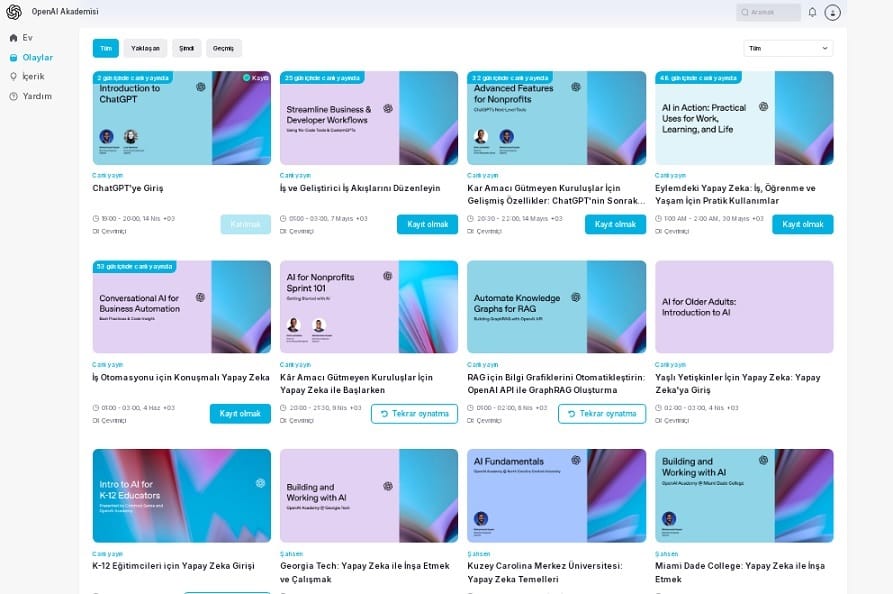This screenshot has height=594, width=893.
Task: Open Miami Dade College: Yapay Zeka title
Action: (740, 572)
